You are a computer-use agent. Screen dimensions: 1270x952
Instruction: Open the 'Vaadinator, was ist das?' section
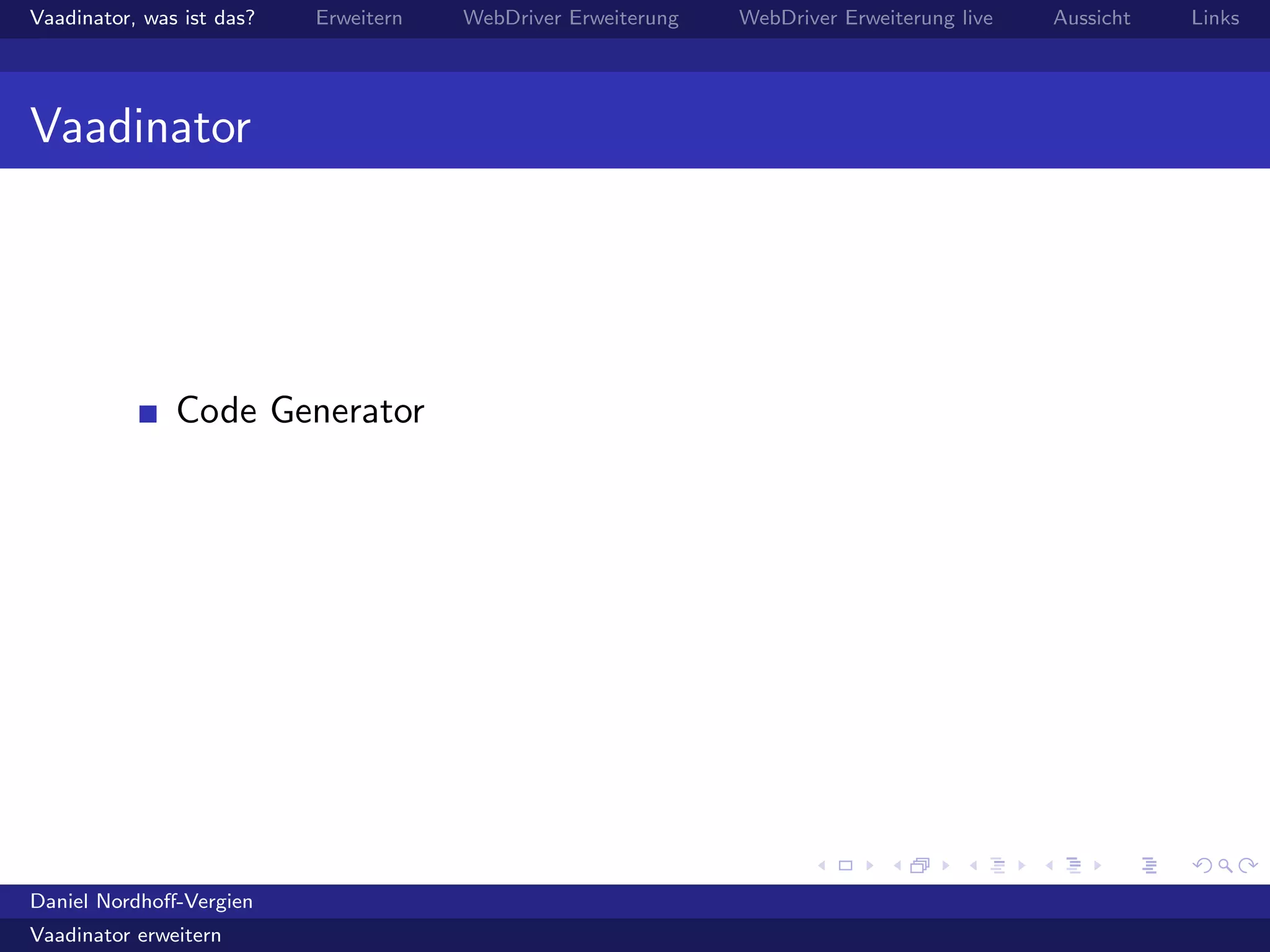tap(143, 18)
